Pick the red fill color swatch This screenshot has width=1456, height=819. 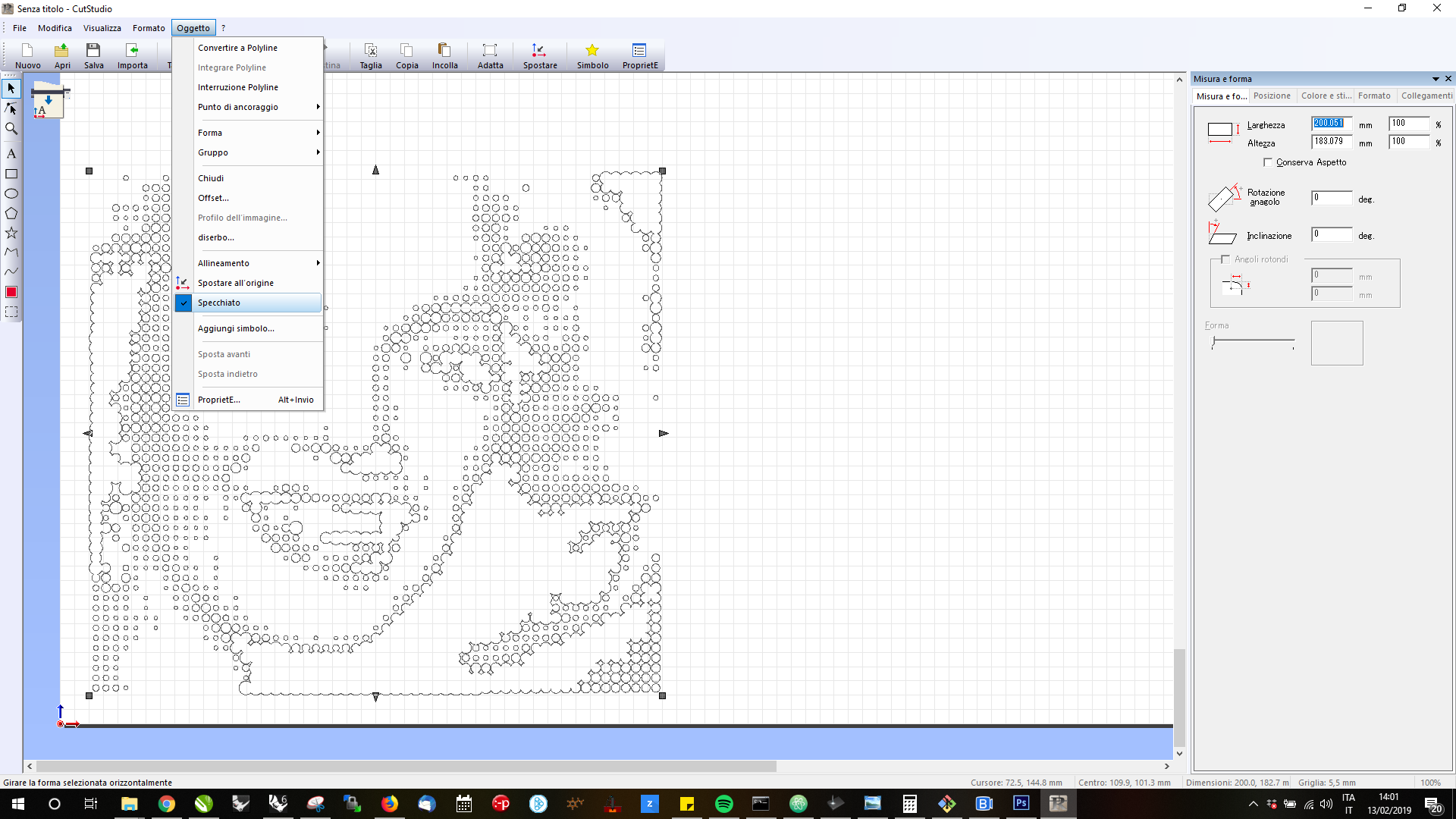(11, 293)
